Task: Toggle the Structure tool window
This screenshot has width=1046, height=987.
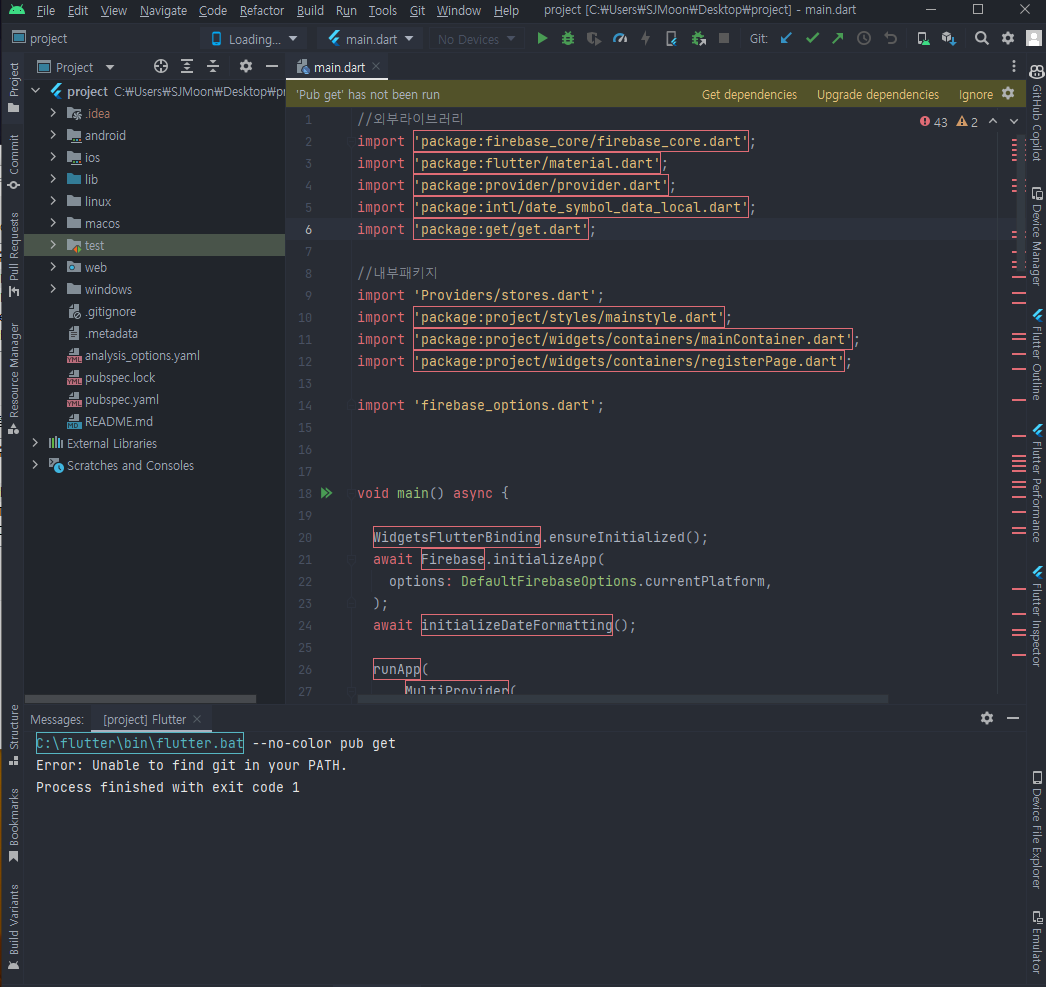Action: [x=13, y=734]
